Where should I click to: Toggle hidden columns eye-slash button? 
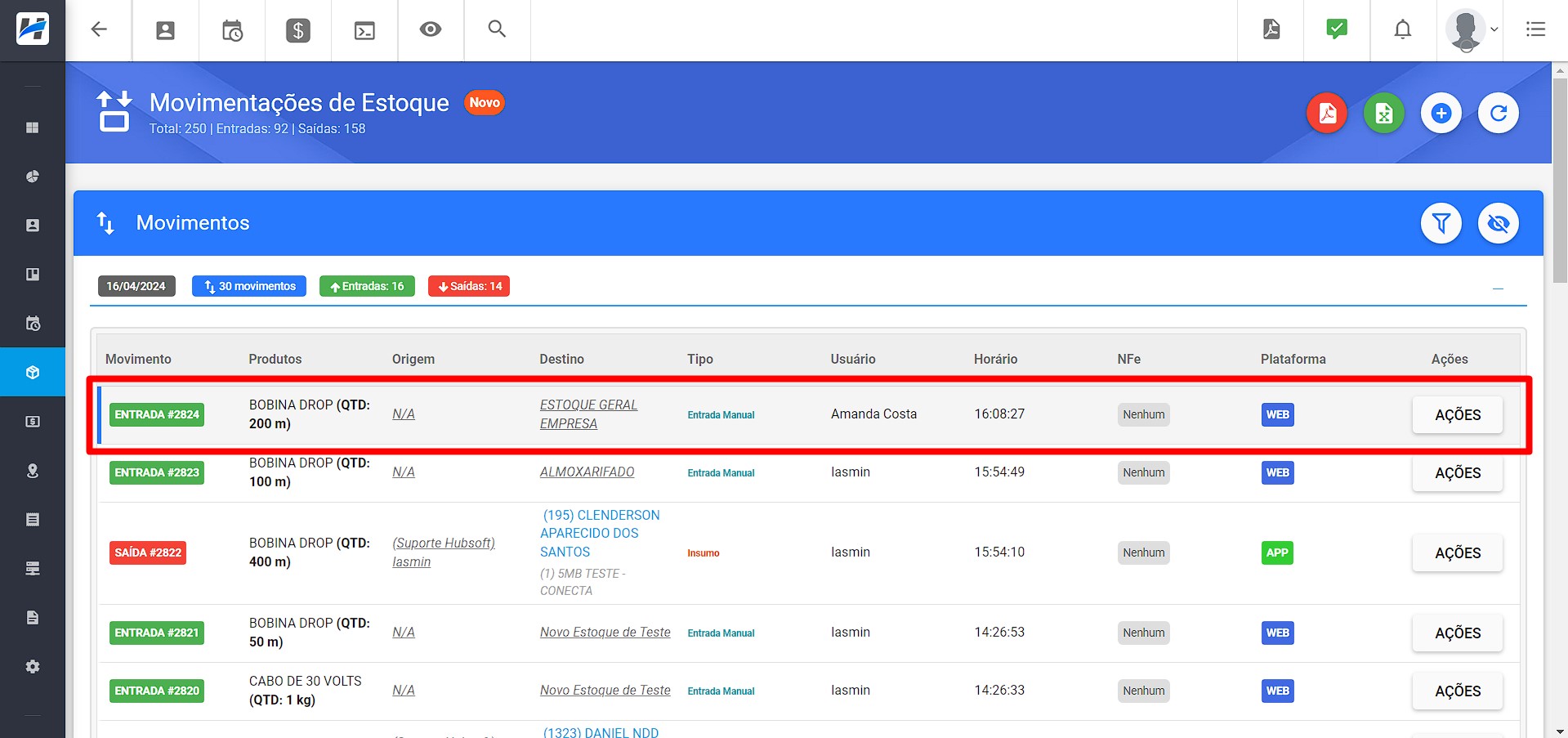1499,223
